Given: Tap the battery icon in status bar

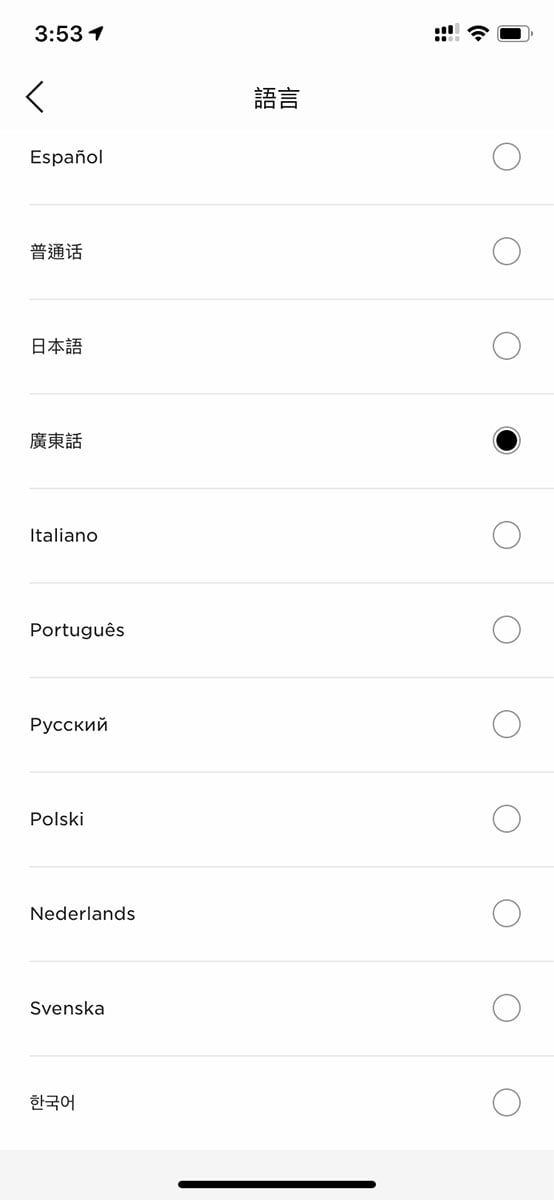Looking at the screenshot, I should pos(514,34).
